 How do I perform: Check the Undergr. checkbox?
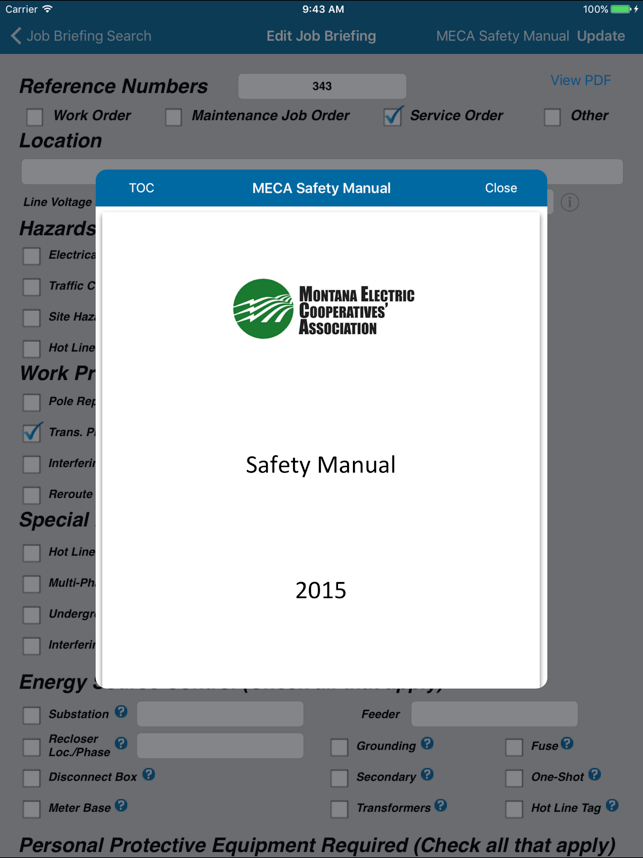click(x=31, y=615)
